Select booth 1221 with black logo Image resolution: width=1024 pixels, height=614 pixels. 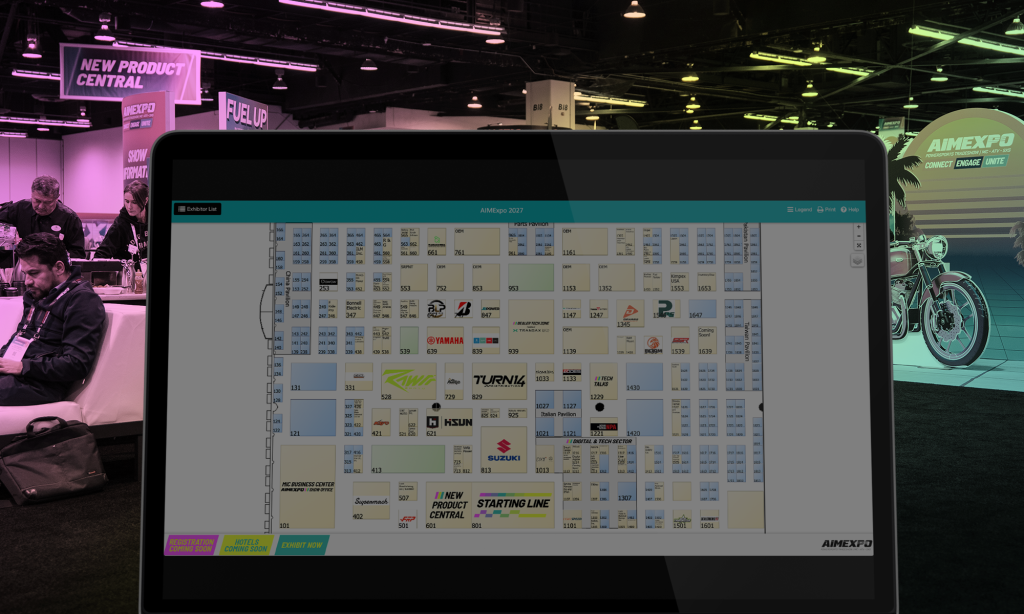coord(603,427)
